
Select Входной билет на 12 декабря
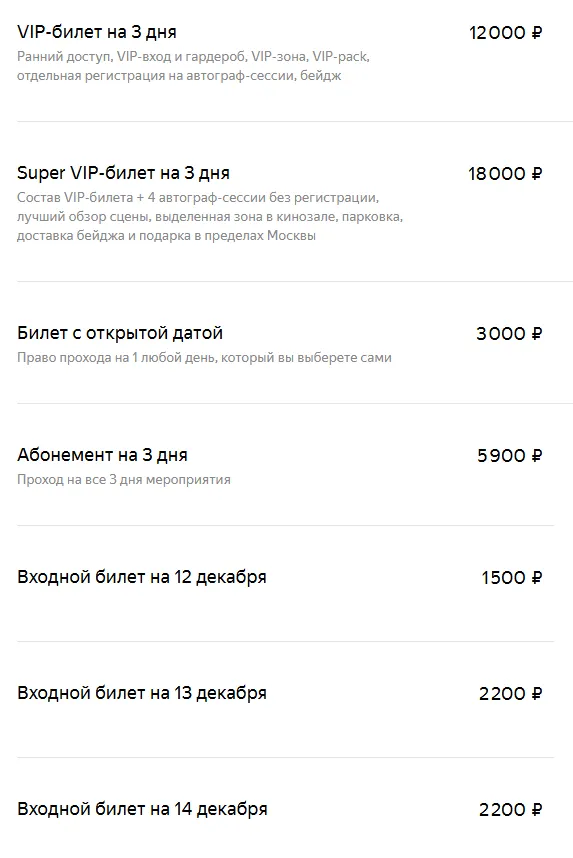142,577
